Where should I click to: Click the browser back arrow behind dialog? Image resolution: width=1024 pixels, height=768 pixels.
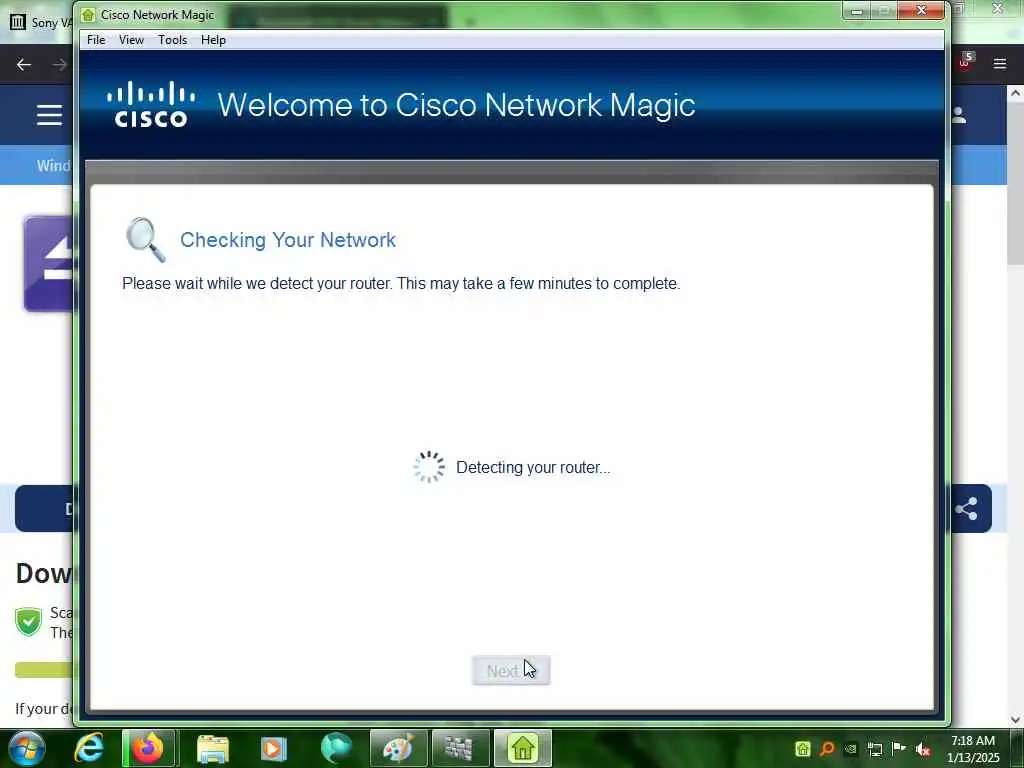24,64
